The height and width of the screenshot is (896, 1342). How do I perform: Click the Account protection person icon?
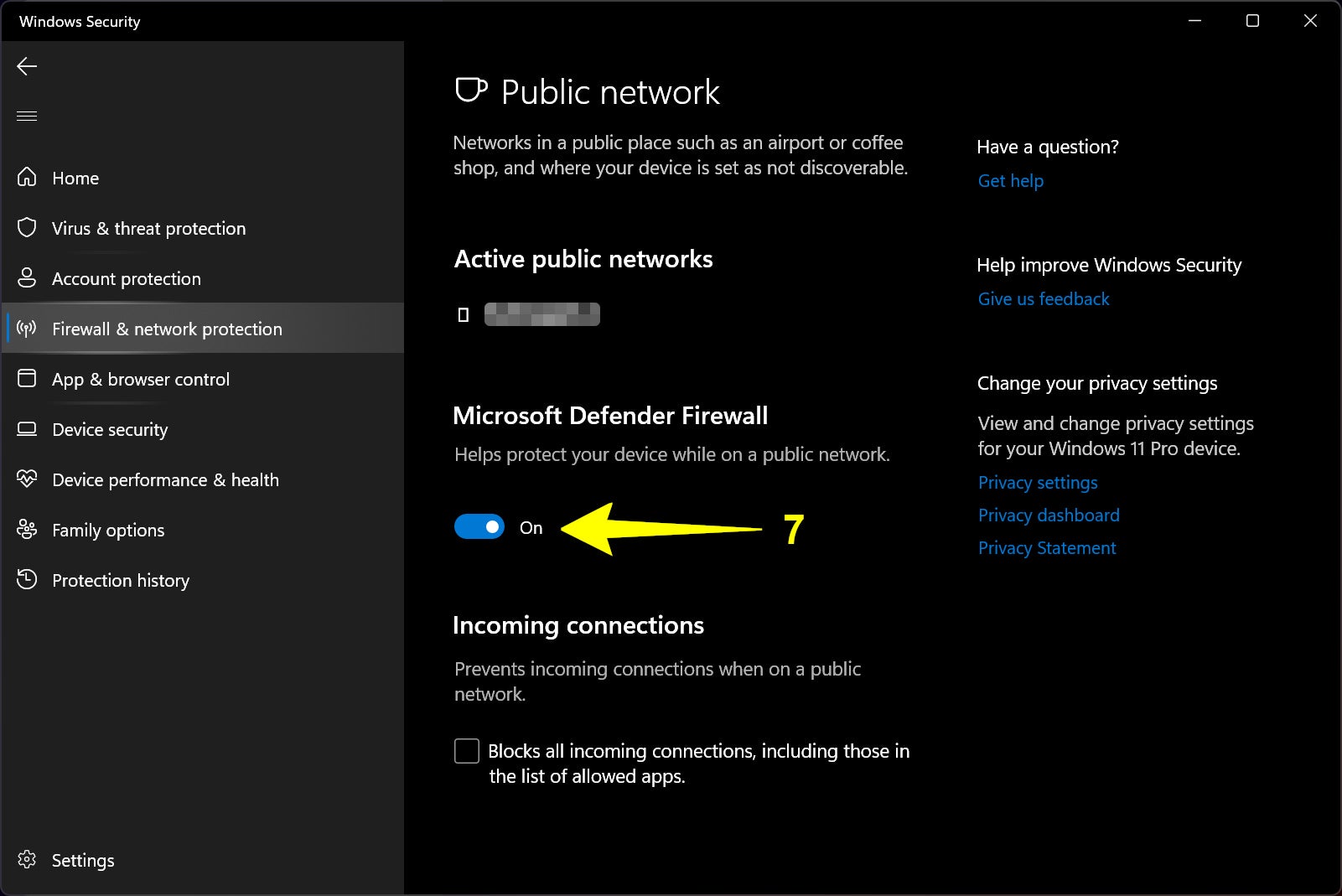[x=26, y=278]
